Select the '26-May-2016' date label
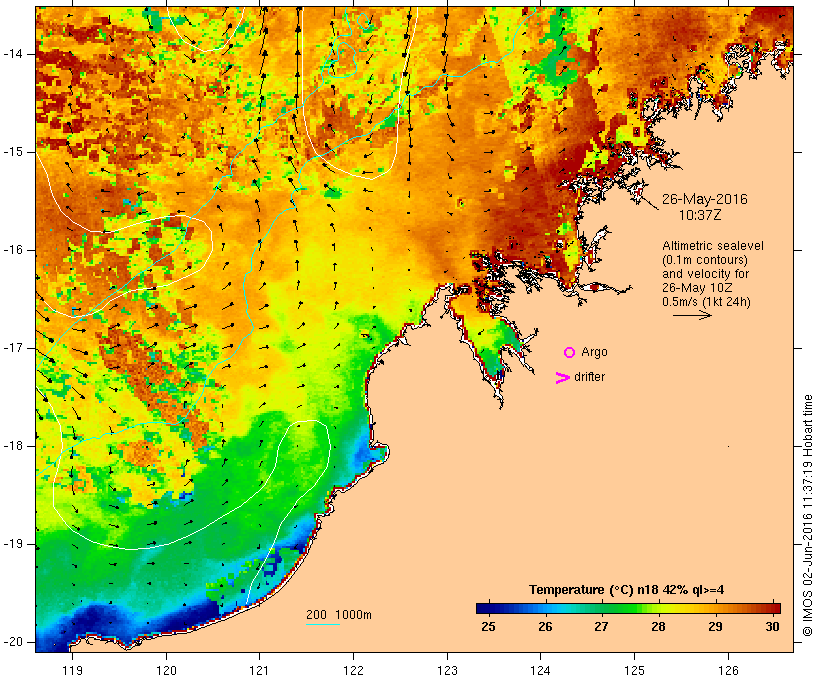 [704, 199]
